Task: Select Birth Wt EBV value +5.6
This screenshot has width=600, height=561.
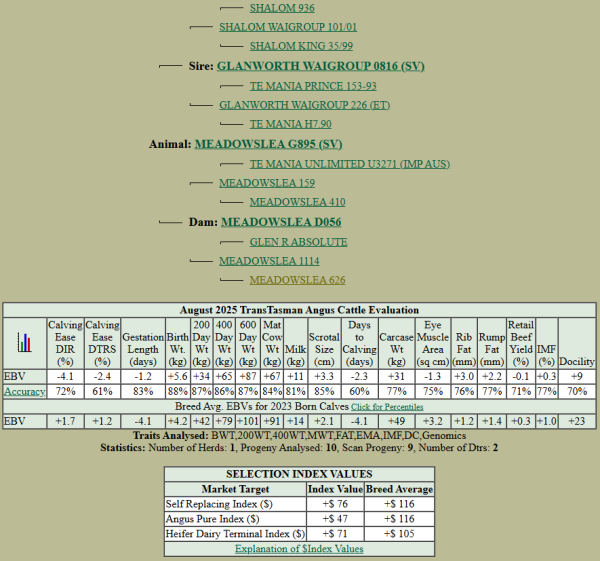Action: tap(178, 377)
